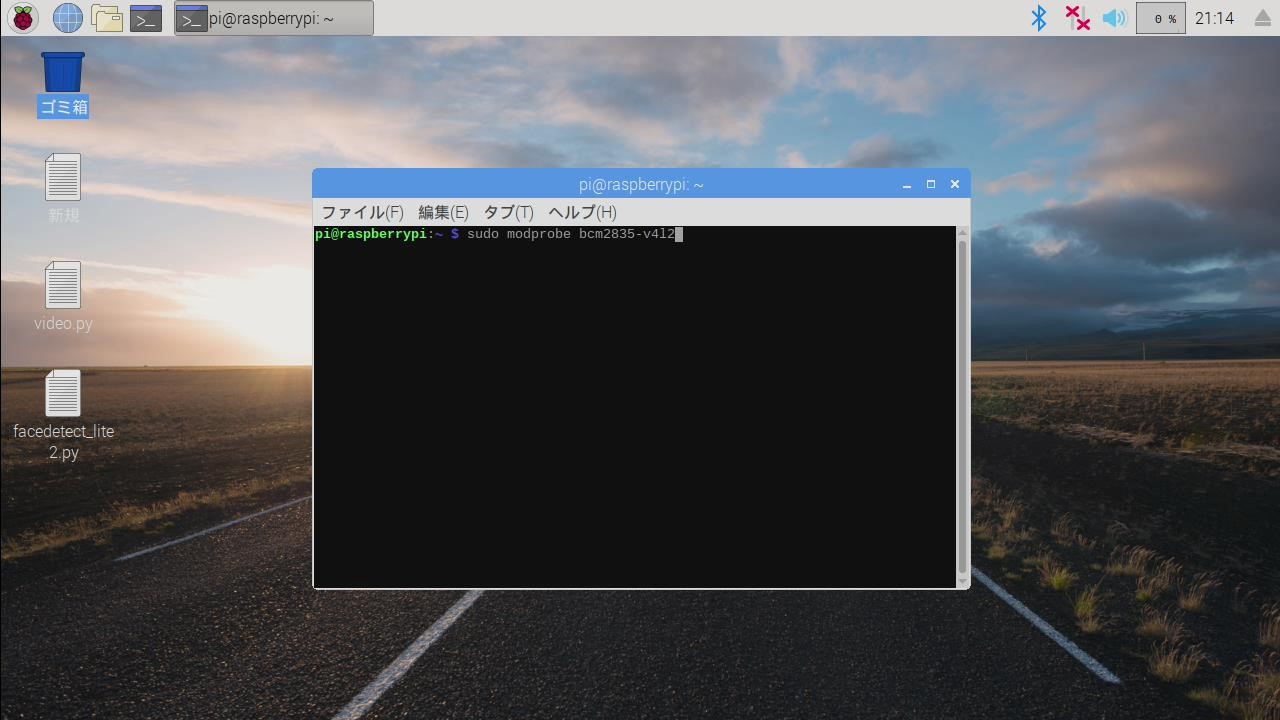Open the volume speaker control
This screenshot has width=1280, height=720.
tap(1114, 18)
